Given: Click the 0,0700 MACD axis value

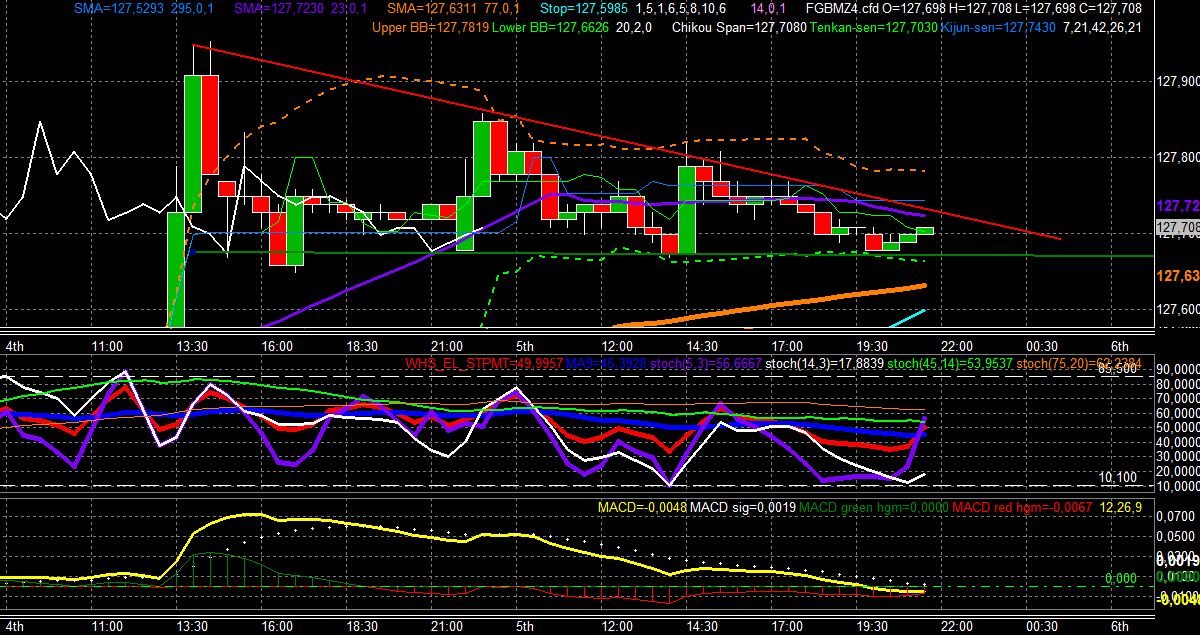Looking at the screenshot, I should coord(1178,517).
